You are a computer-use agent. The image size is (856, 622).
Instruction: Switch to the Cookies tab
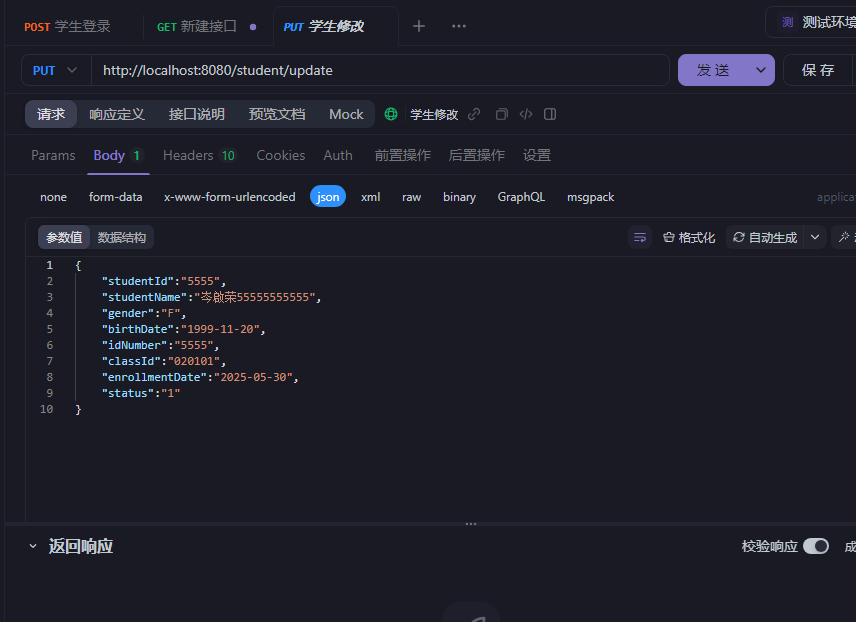click(281, 156)
